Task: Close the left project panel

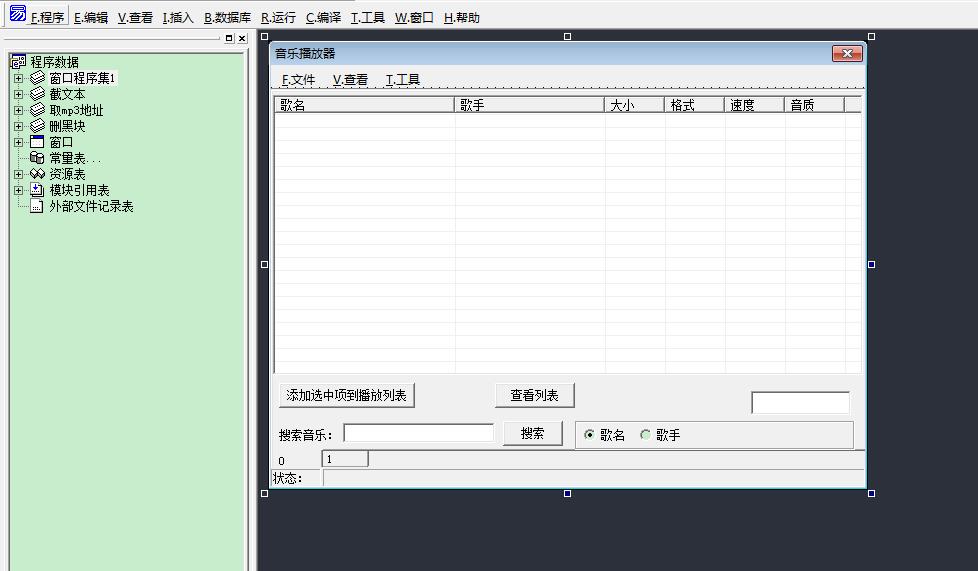Action: tap(242, 38)
